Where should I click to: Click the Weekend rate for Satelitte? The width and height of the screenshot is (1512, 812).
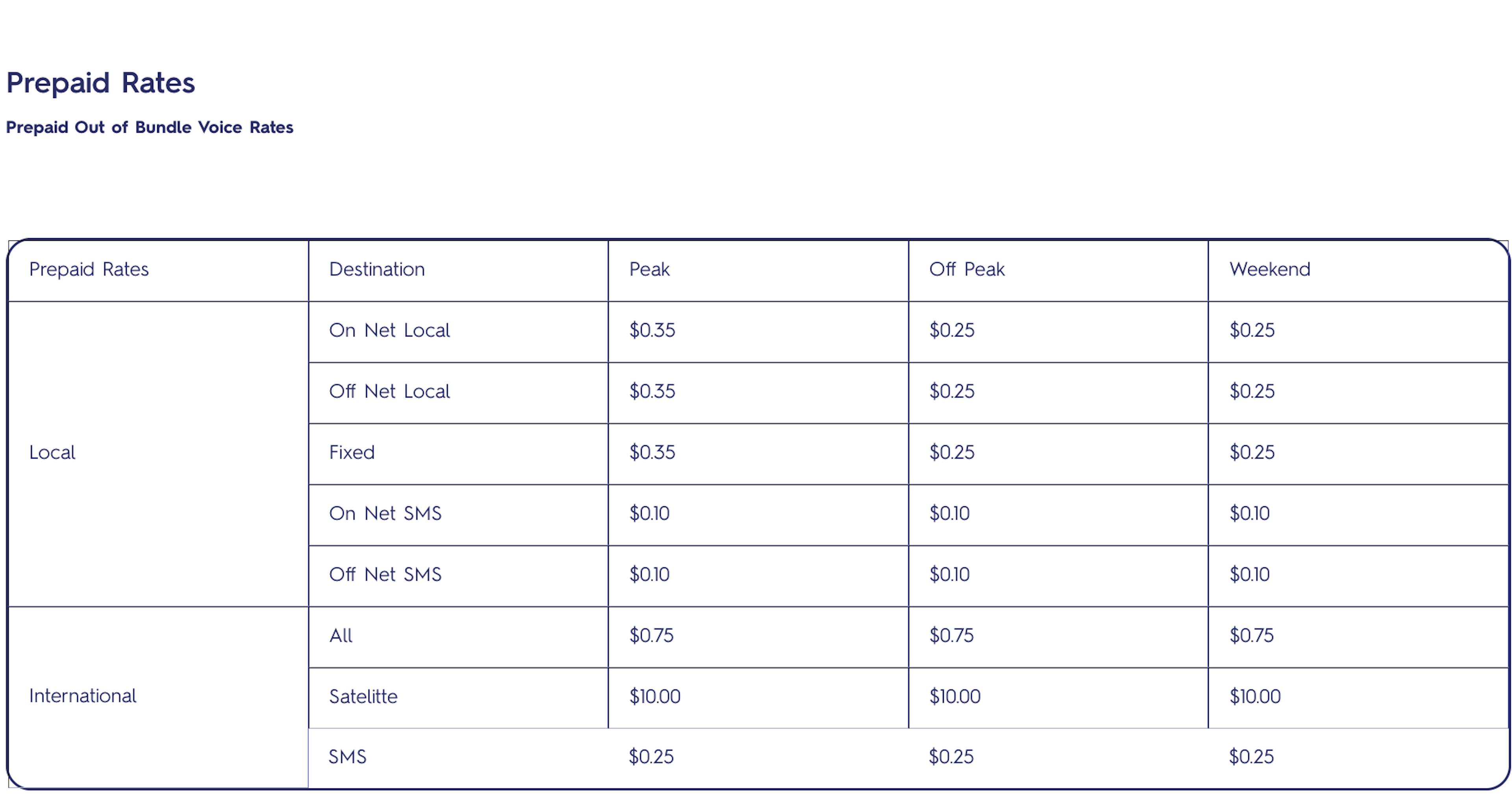[1255, 696]
